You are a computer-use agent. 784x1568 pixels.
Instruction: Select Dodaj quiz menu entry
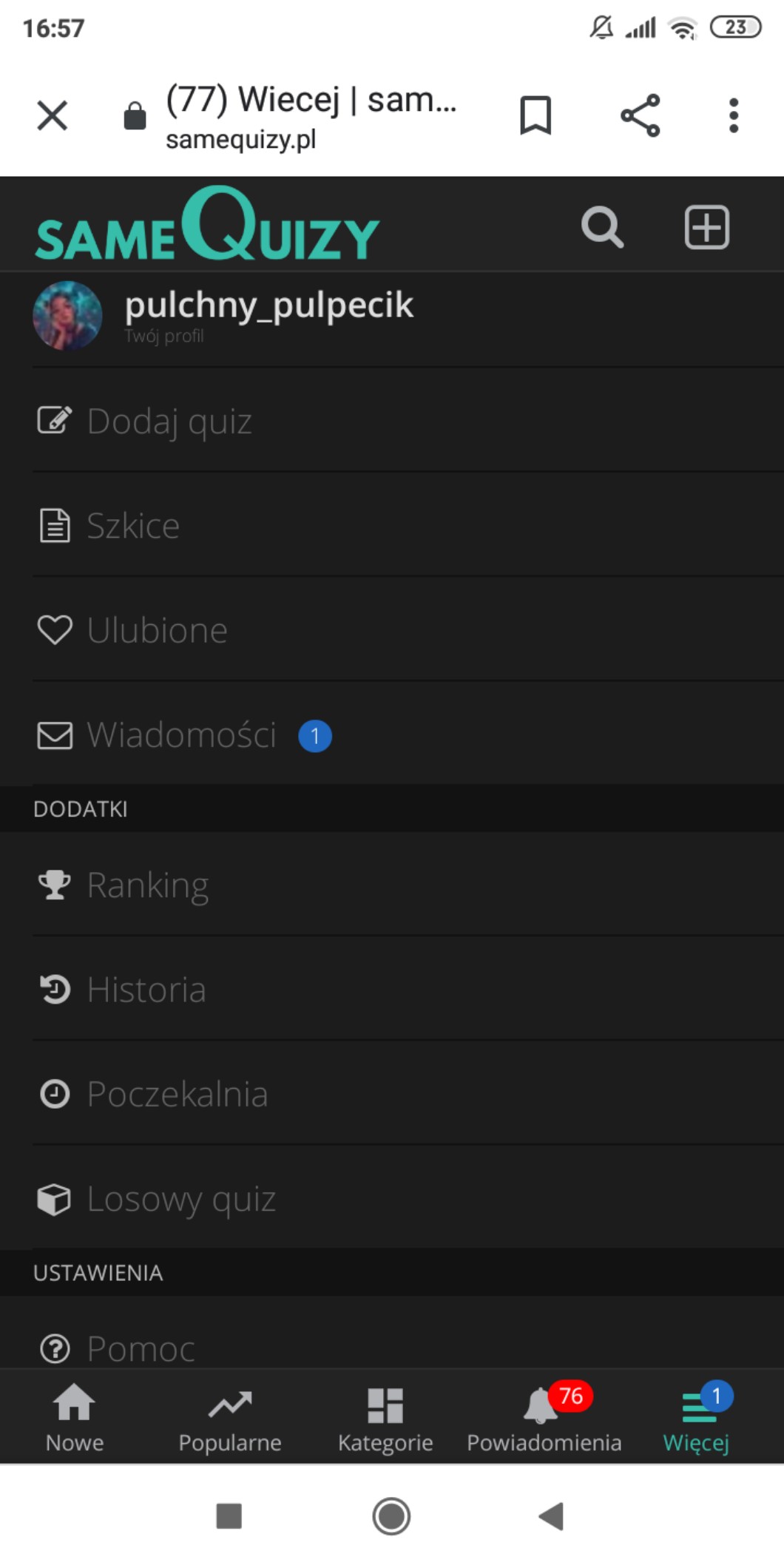point(170,421)
